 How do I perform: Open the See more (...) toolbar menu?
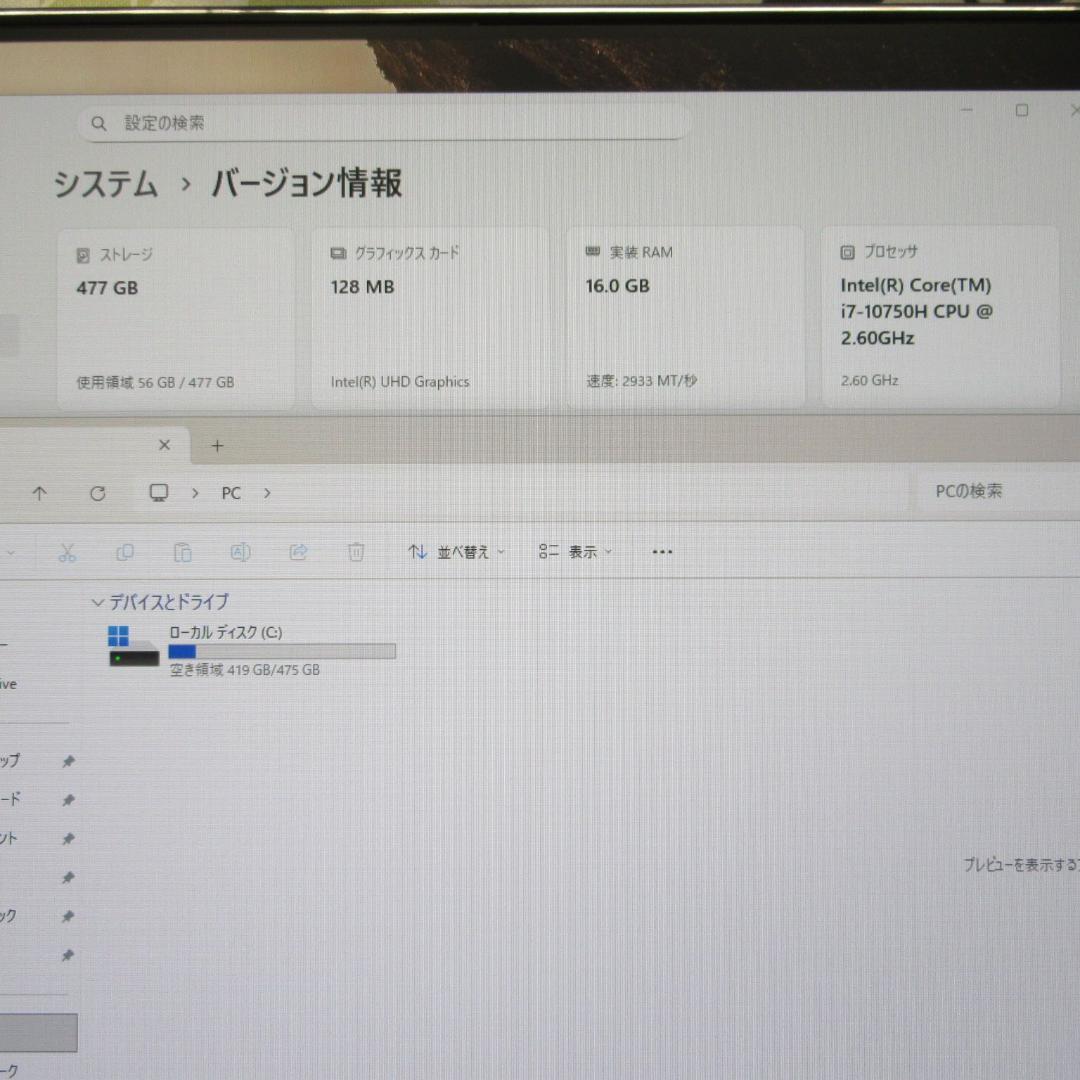[661, 551]
